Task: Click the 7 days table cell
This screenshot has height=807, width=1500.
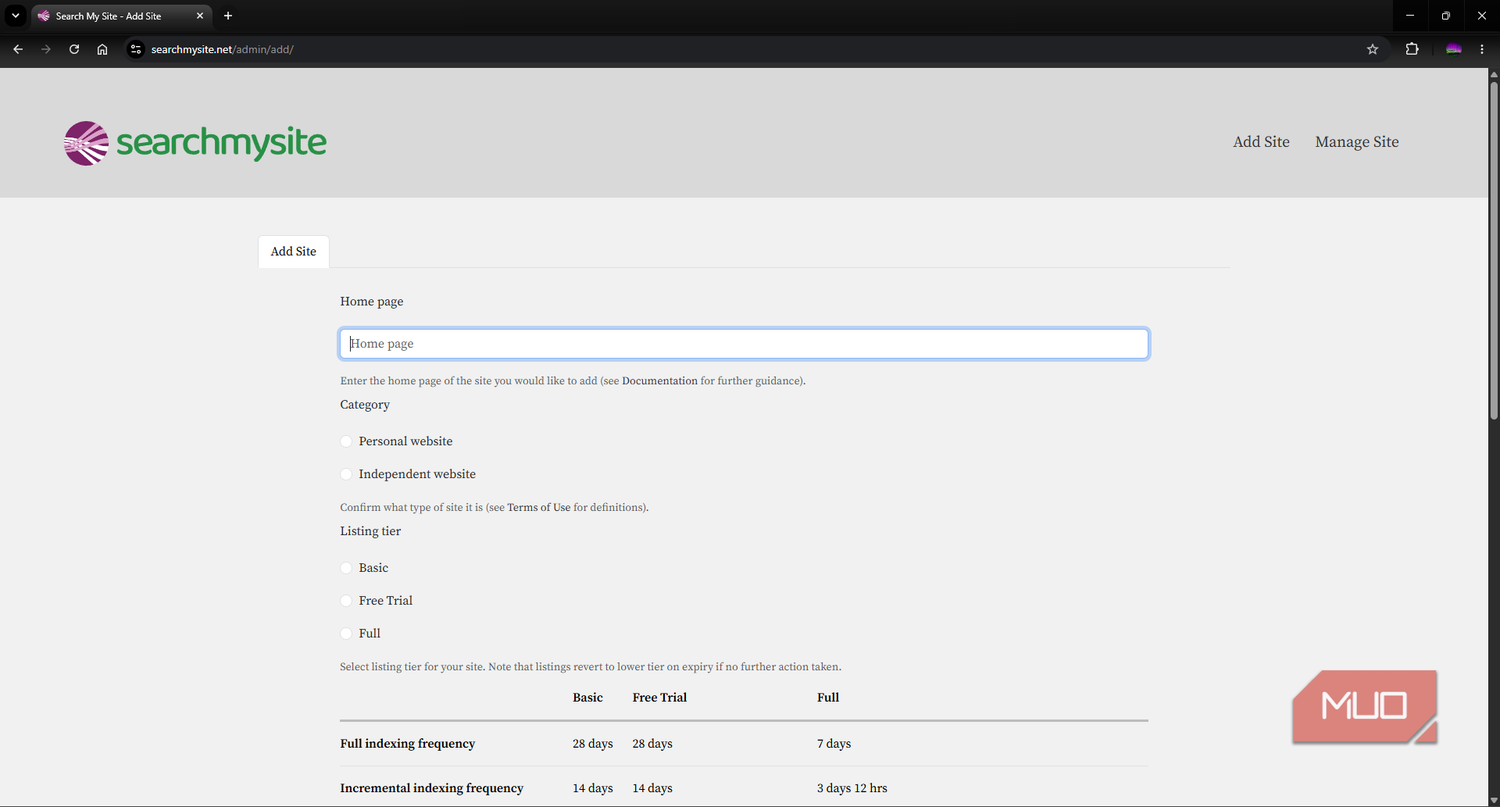Action: (x=834, y=744)
